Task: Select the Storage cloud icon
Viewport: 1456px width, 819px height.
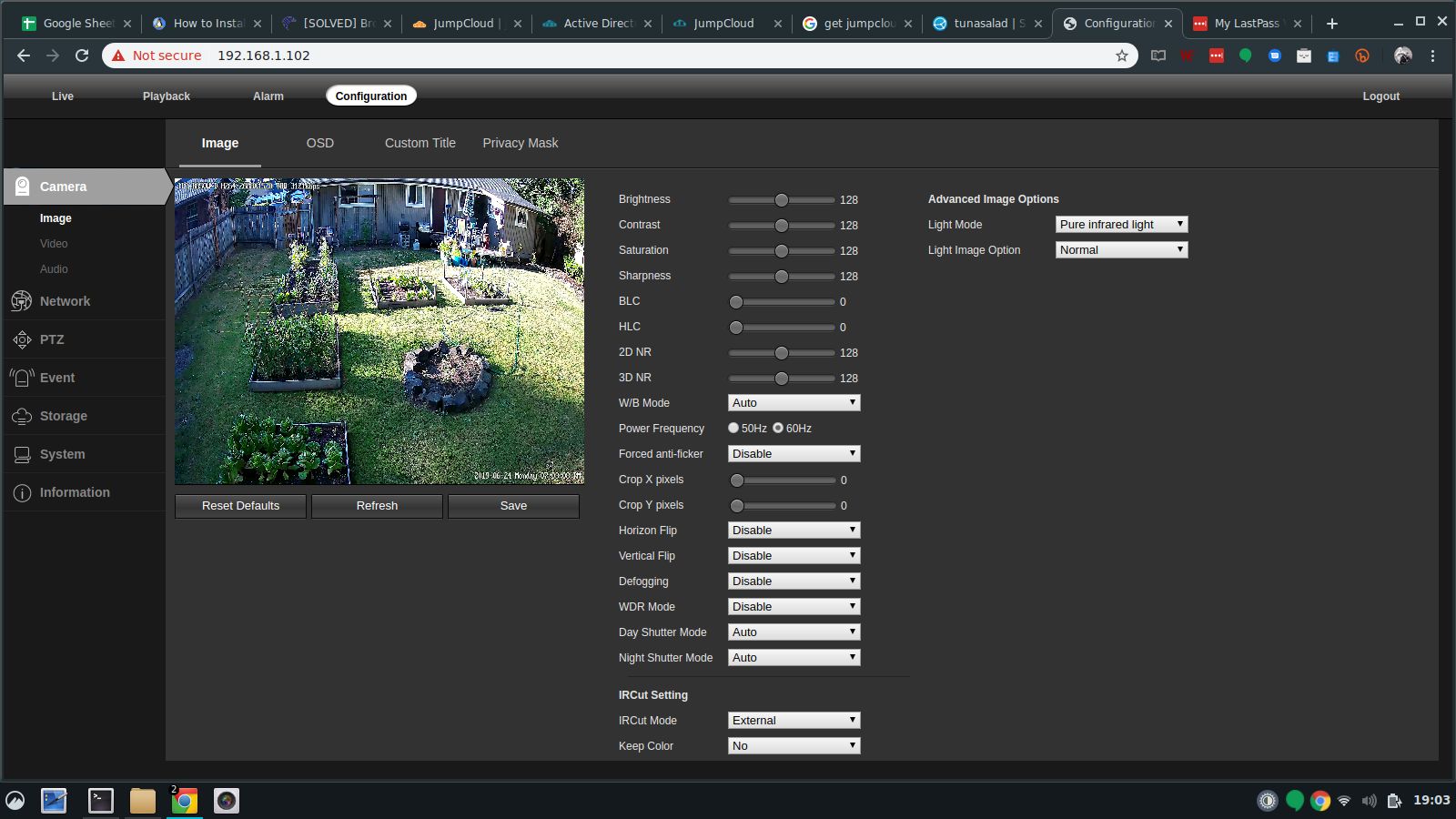Action: pyautogui.click(x=22, y=416)
